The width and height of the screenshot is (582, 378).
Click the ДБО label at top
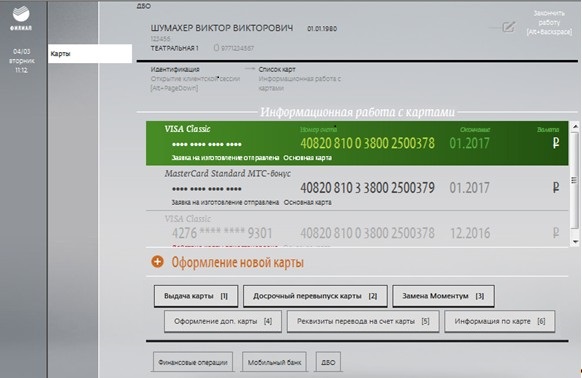click(143, 6)
